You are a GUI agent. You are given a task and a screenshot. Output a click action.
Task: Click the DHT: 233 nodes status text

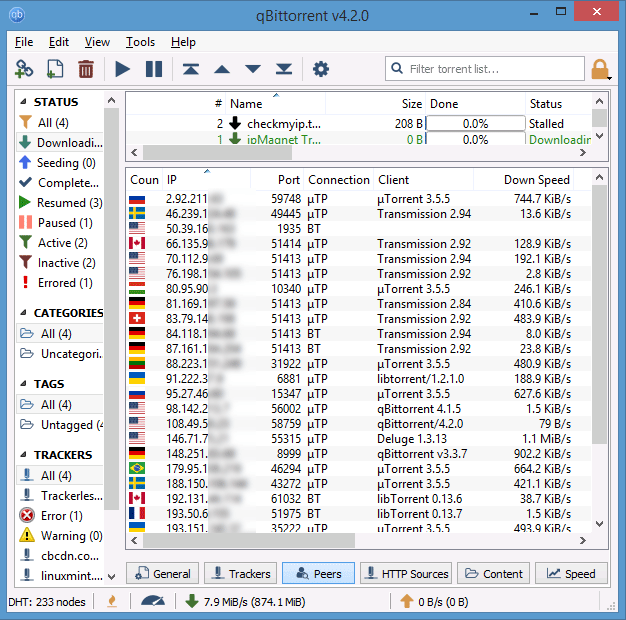pos(47,602)
